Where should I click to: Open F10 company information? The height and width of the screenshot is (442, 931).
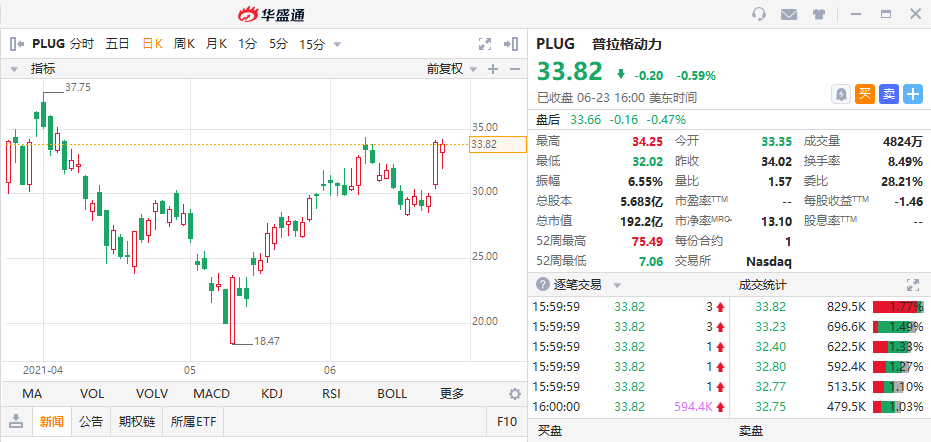(506, 422)
